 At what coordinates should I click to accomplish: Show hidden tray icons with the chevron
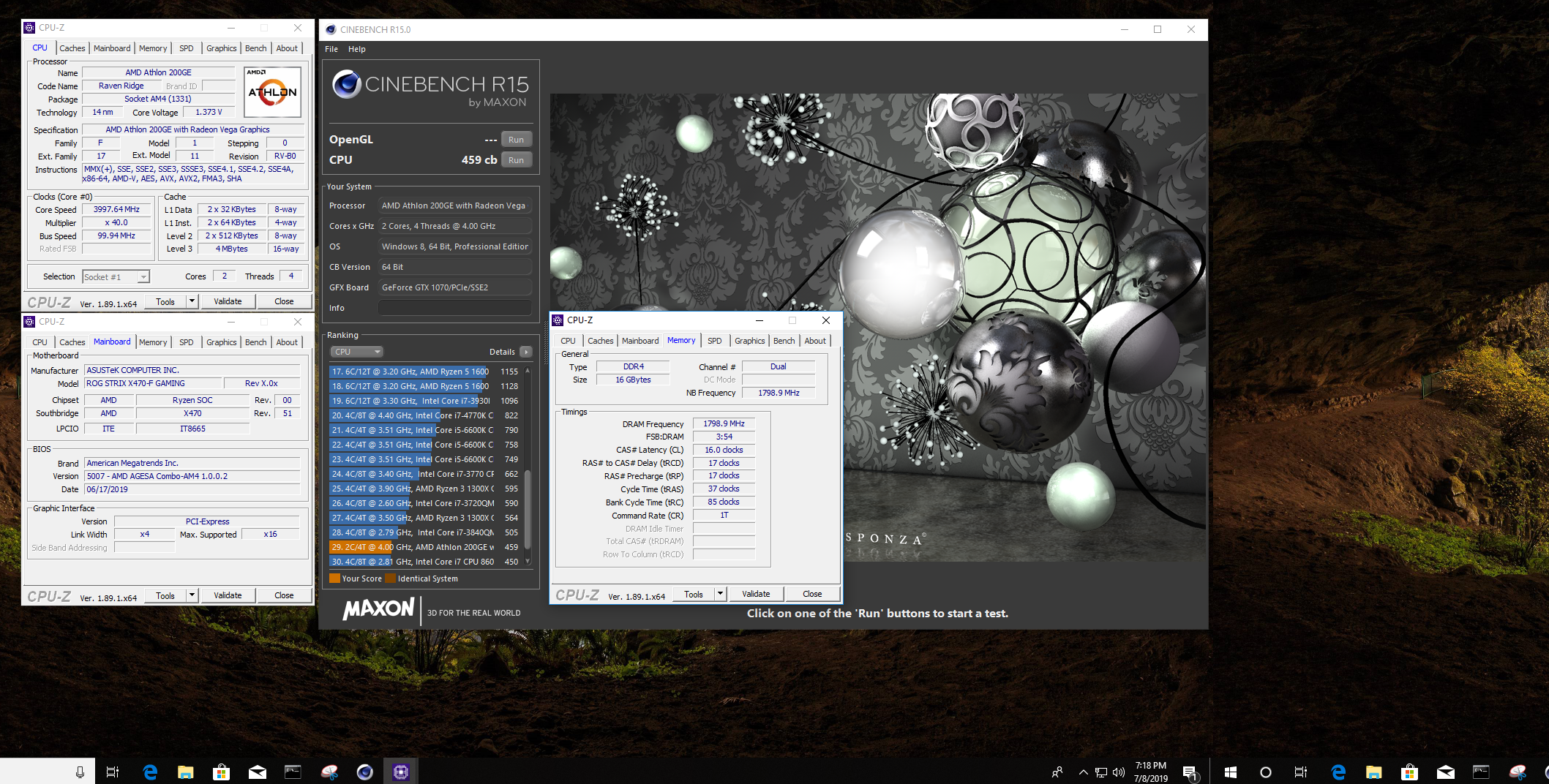tap(1083, 772)
